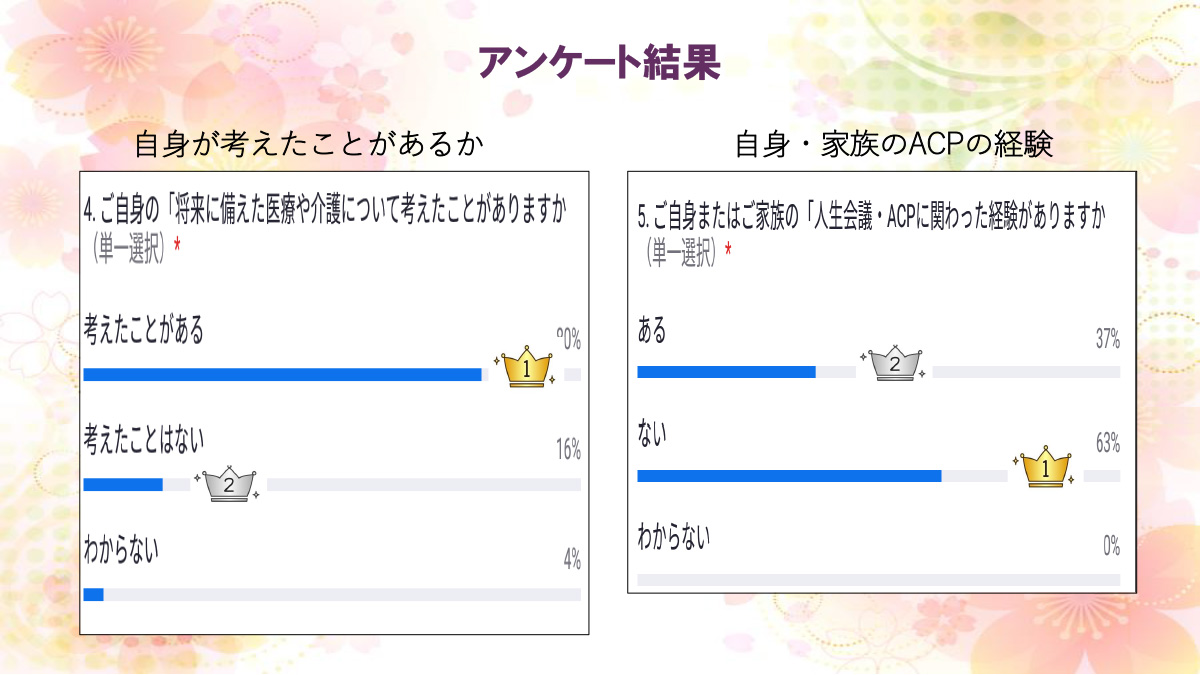Click the アンケート結果 slide title
1200x675 pixels.
[x=599, y=62]
